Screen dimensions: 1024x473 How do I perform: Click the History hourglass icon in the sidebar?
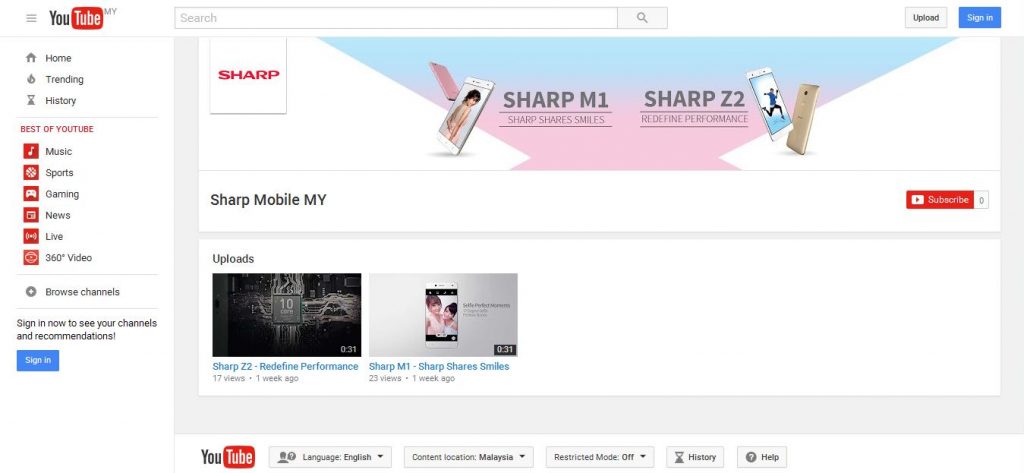pyautogui.click(x=31, y=101)
